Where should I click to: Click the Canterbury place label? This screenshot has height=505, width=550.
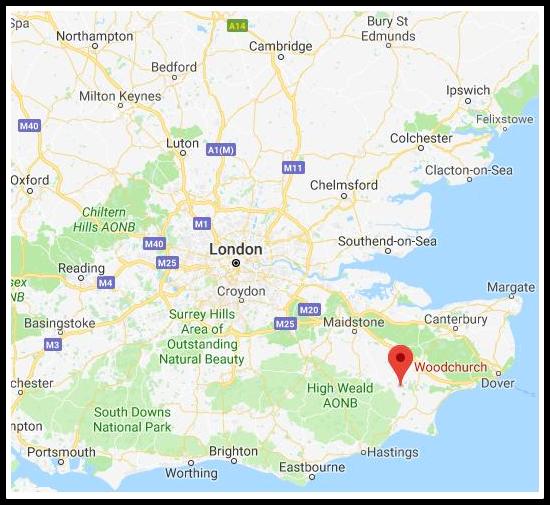point(456,319)
